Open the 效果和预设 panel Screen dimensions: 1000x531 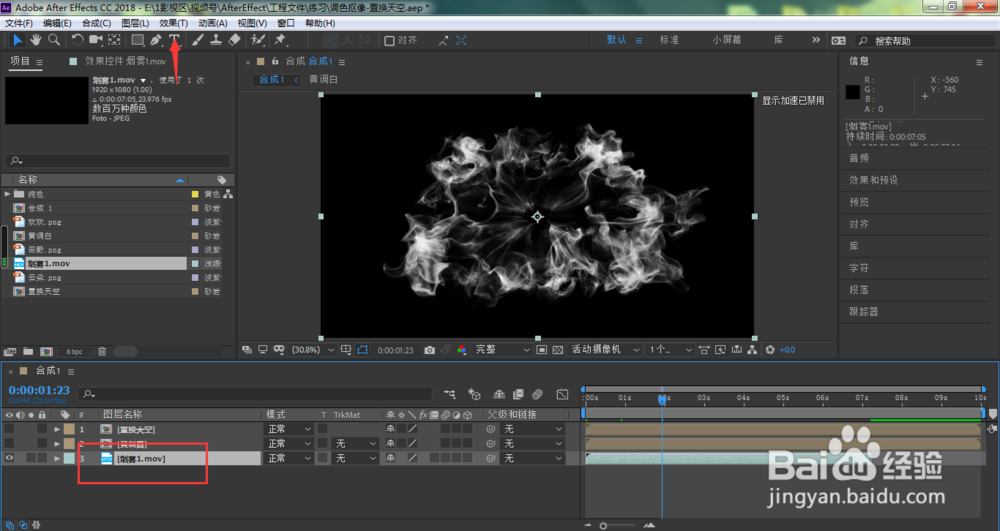tap(872, 180)
